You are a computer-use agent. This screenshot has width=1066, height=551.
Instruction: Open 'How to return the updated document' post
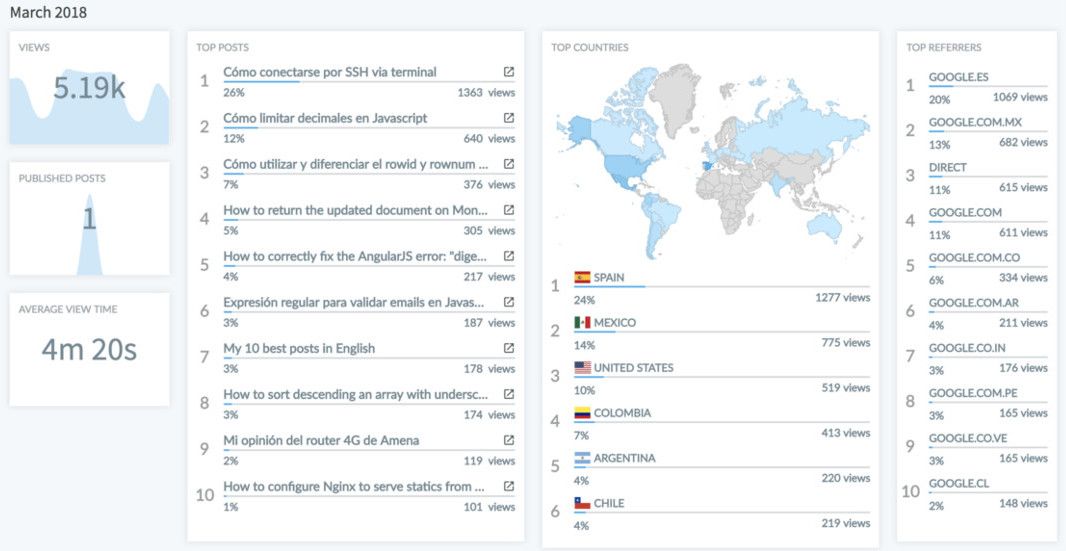356,210
